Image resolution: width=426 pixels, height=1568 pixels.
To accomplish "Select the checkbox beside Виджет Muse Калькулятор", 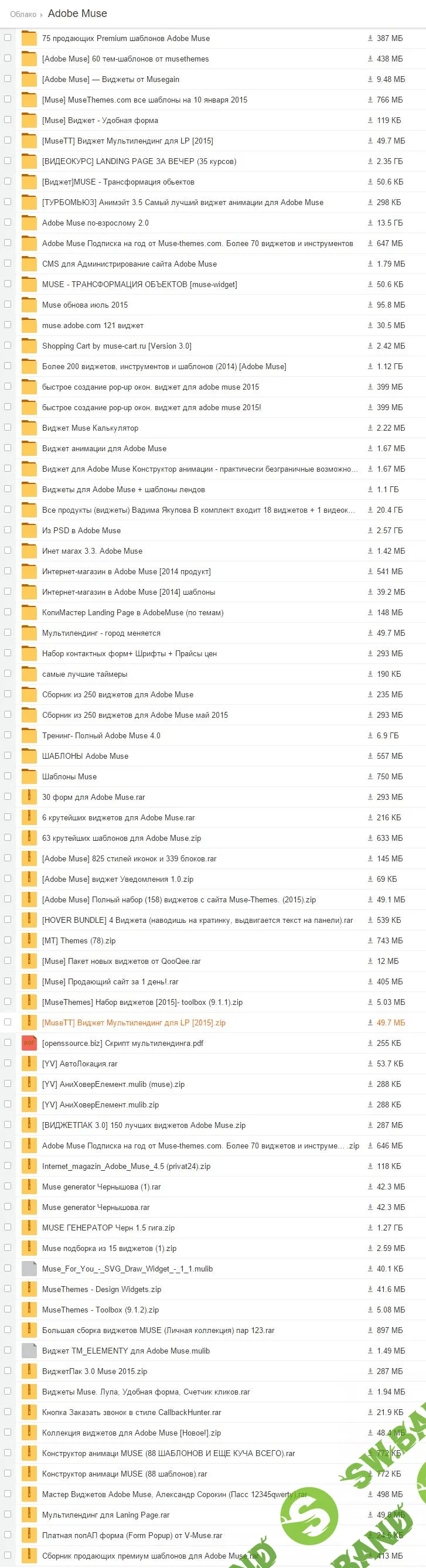I will [x=7, y=427].
